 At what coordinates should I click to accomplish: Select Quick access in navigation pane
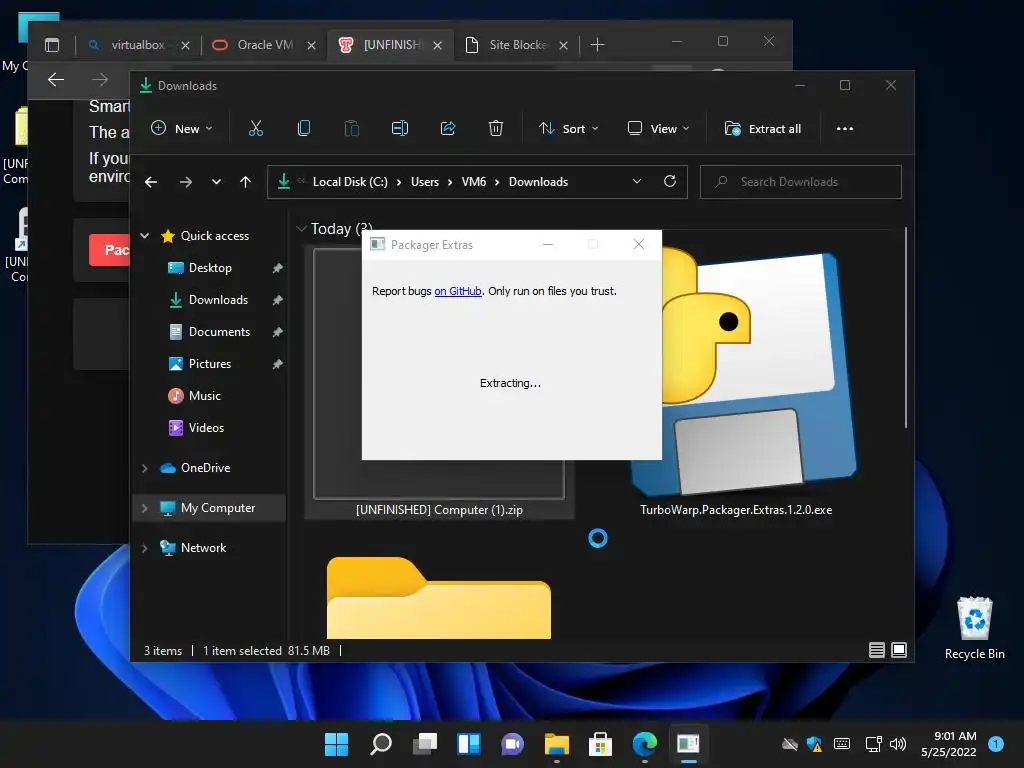(x=214, y=236)
